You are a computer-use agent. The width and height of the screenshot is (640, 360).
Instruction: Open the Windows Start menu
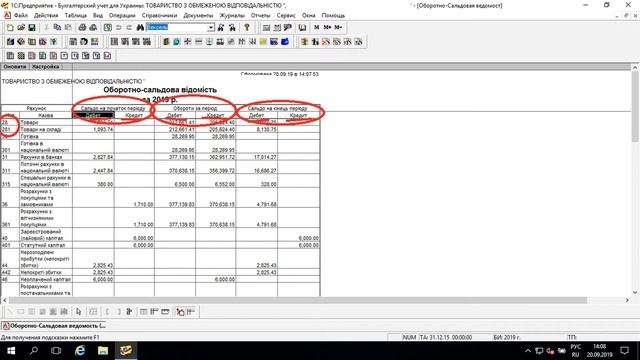pos(11,351)
